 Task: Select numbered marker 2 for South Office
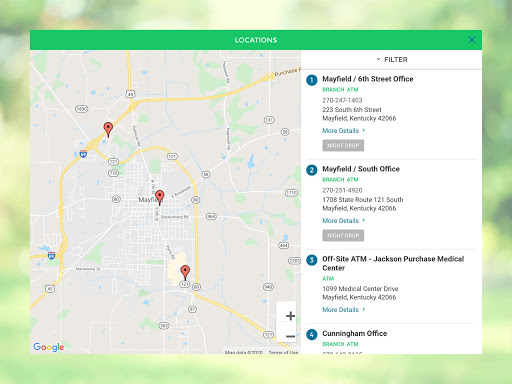[312, 170]
